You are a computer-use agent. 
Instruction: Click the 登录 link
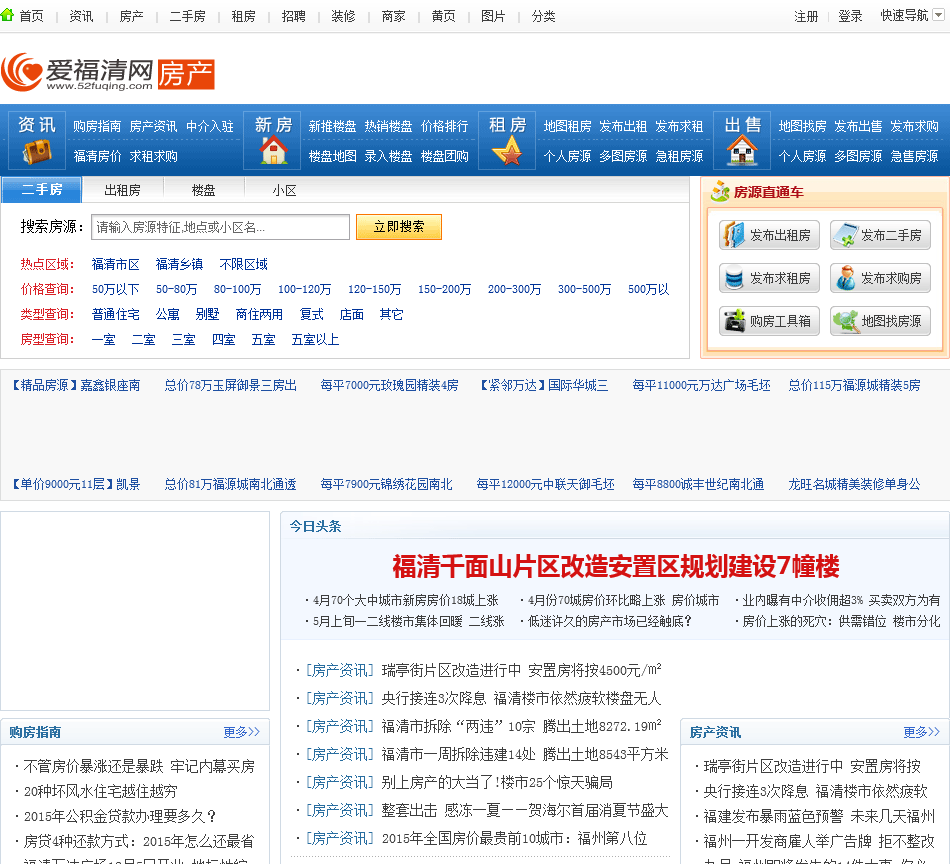click(850, 16)
